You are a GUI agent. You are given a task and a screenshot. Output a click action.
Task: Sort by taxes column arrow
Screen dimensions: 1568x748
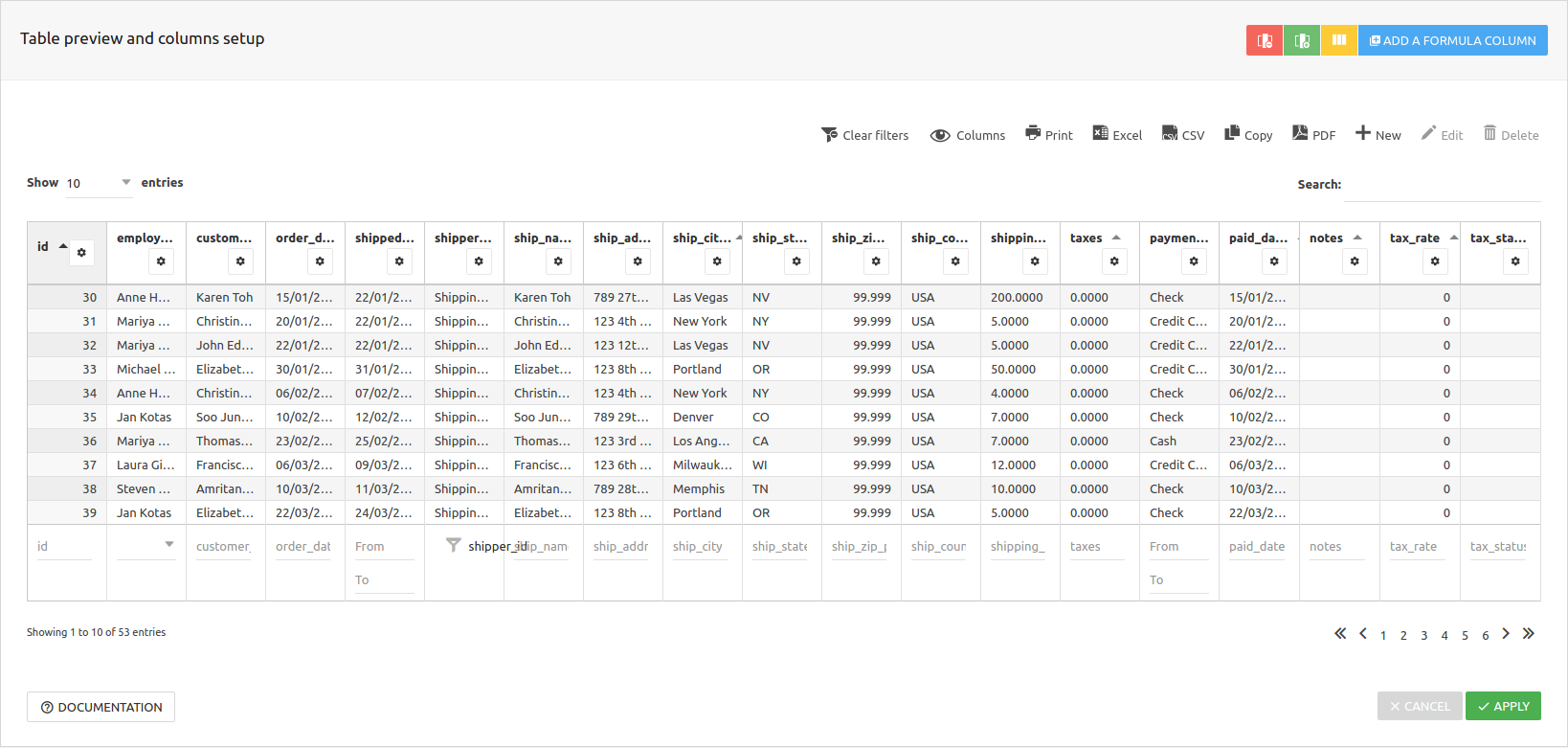coord(1116,238)
